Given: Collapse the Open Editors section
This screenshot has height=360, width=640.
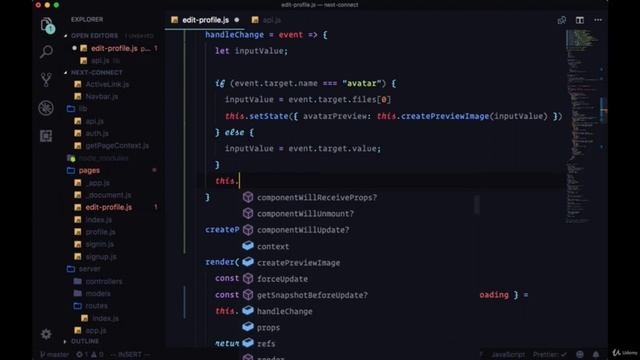Looking at the screenshot, I should [x=94, y=36].
